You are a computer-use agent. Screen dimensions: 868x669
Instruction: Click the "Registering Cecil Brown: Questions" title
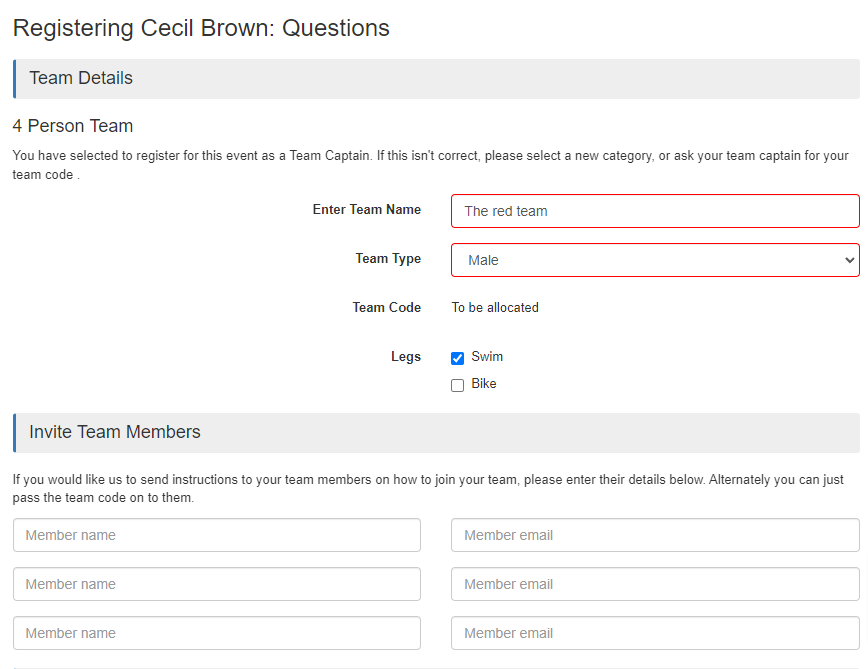[x=201, y=28]
